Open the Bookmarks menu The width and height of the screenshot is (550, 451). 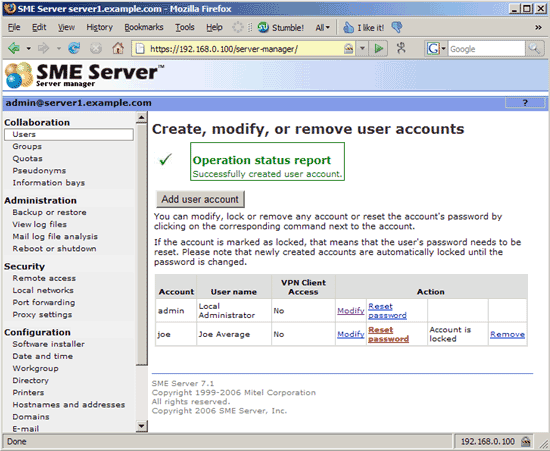click(144, 27)
